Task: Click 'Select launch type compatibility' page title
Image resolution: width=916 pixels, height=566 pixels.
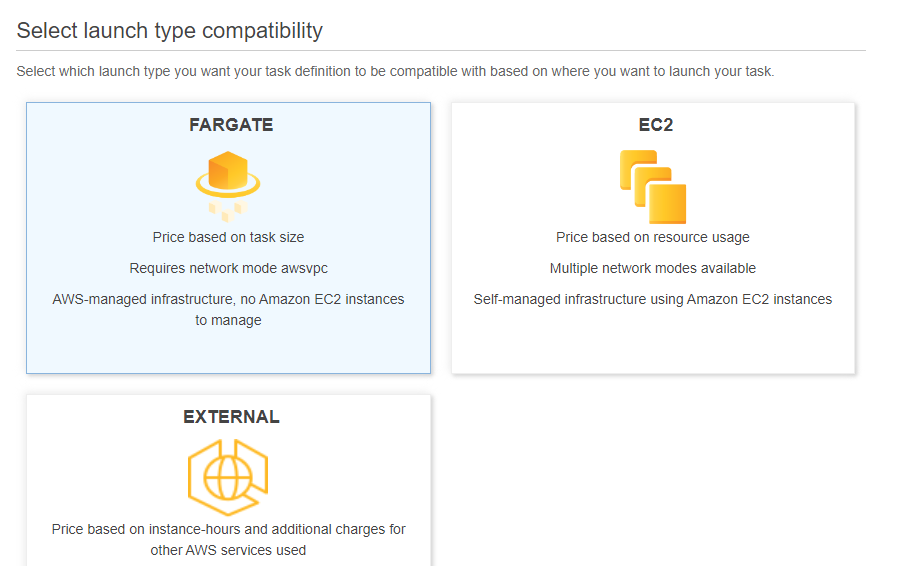Action: pyautogui.click(x=169, y=30)
